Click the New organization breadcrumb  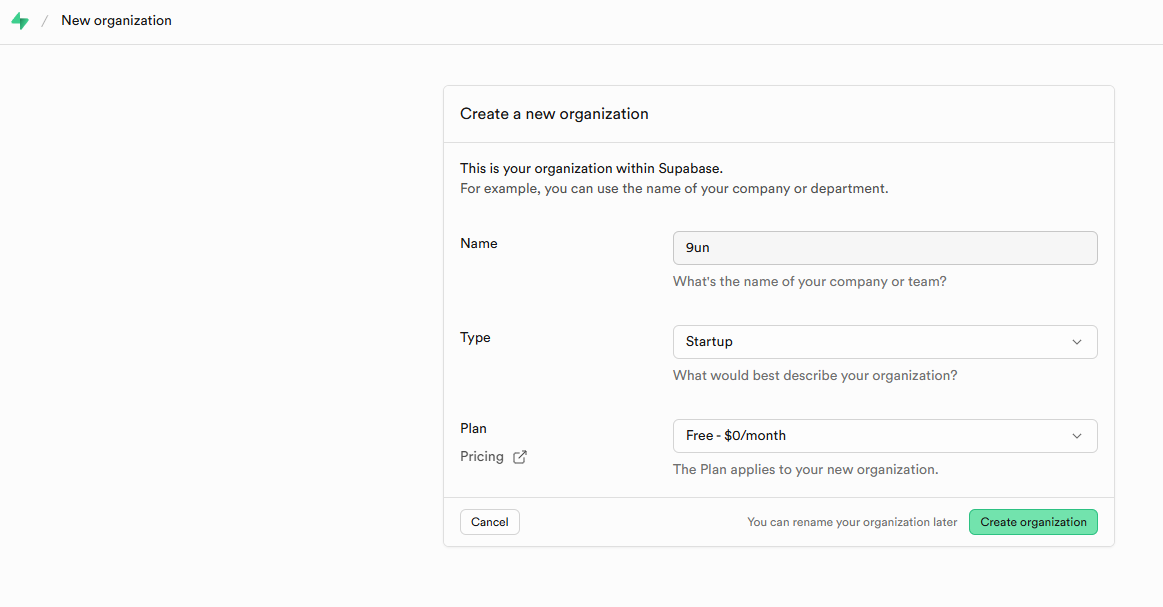[116, 21]
